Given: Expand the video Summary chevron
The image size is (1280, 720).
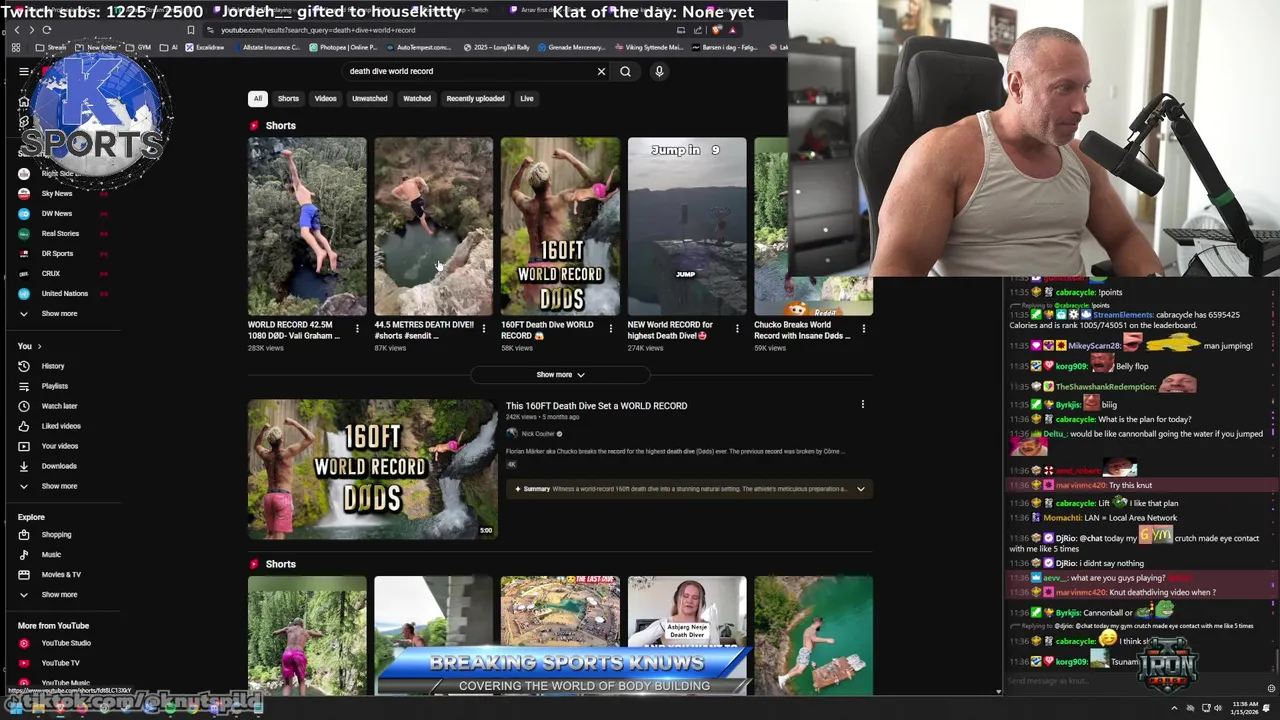Looking at the screenshot, I should 860,489.
